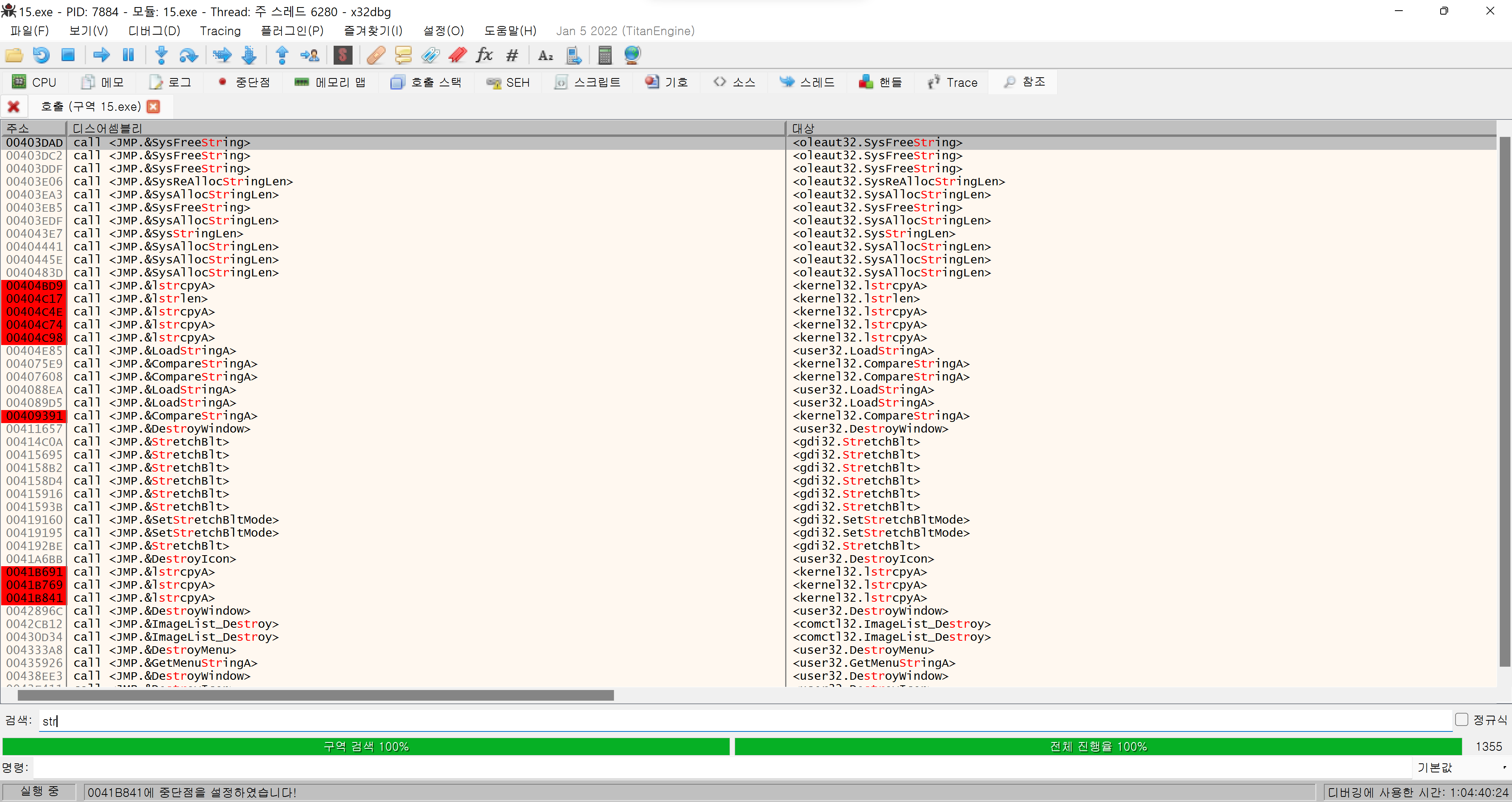Screen dimensions: 1512x802
Task: Click the 명령 command input field
Action: pos(722,767)
